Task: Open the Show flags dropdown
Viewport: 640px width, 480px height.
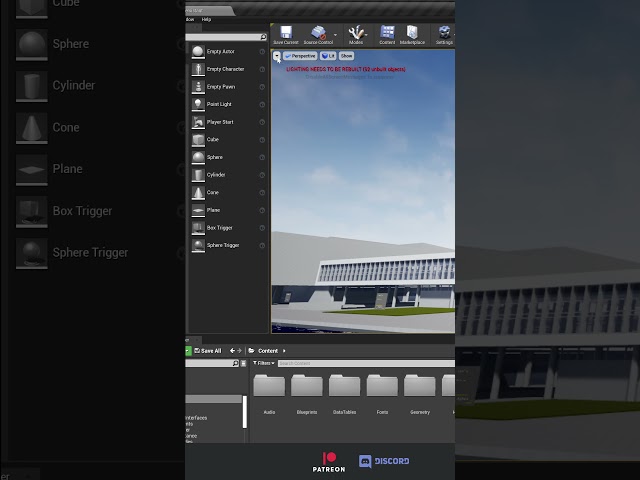Action: 347,56
